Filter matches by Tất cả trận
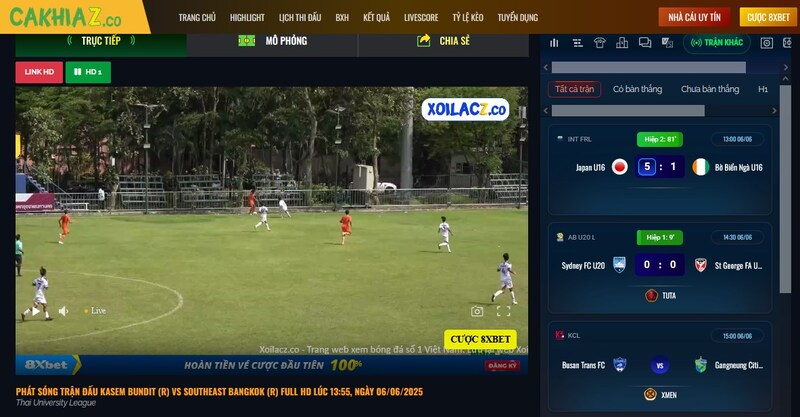 (x=574, y=89)
